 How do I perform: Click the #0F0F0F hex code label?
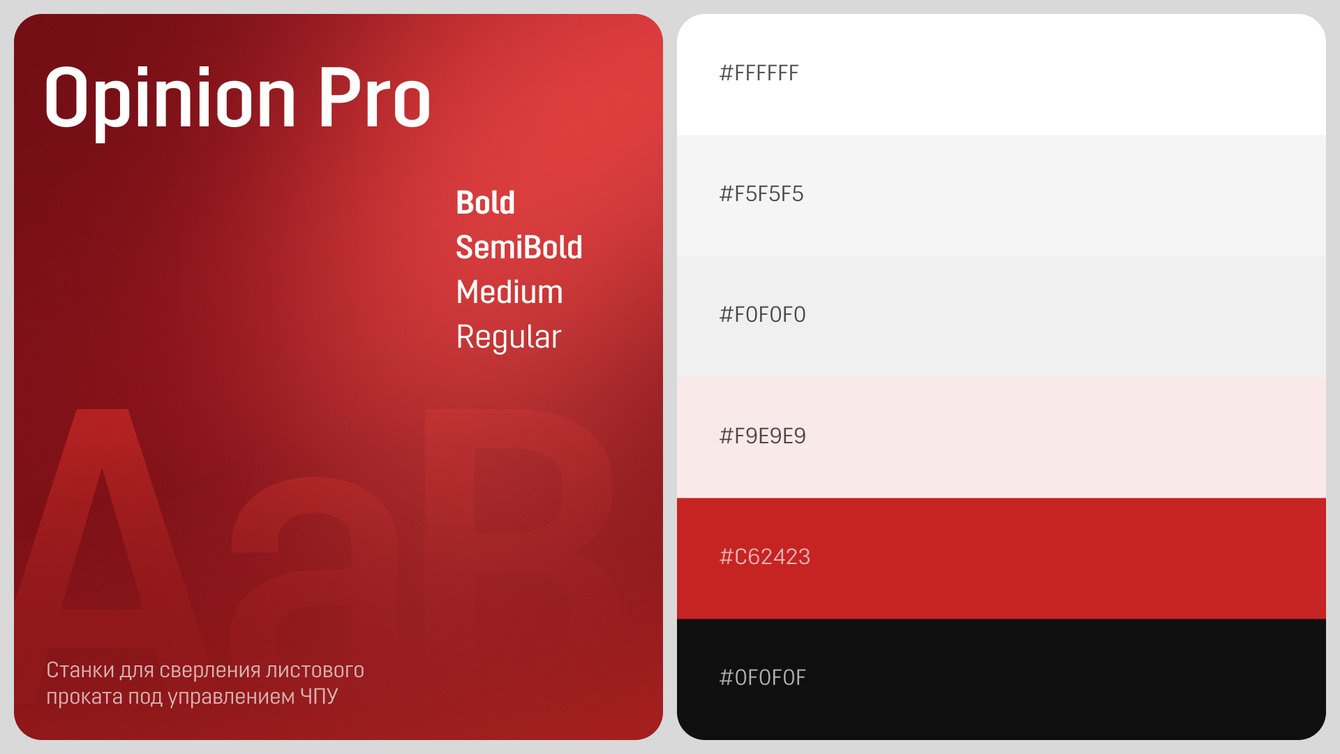[762, 678]
